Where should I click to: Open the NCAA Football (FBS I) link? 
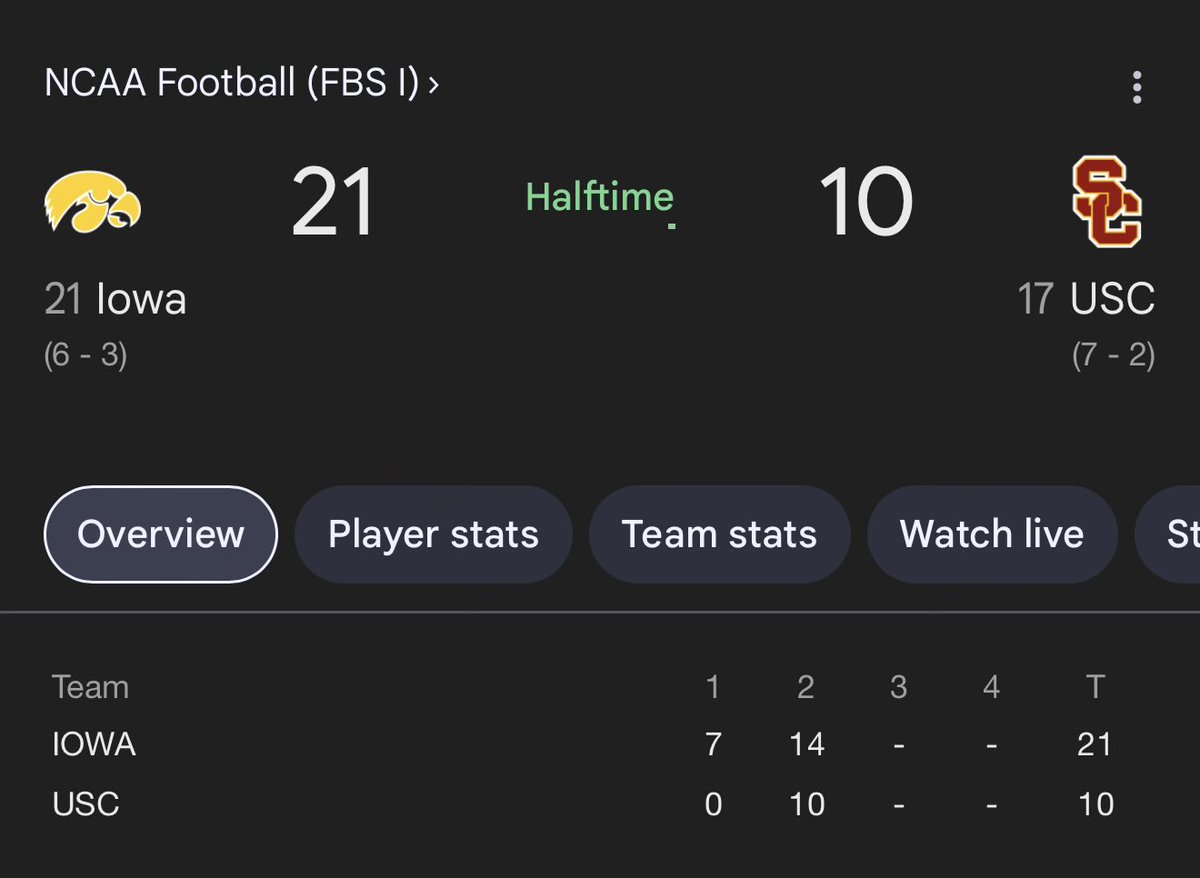coord(231,83)
